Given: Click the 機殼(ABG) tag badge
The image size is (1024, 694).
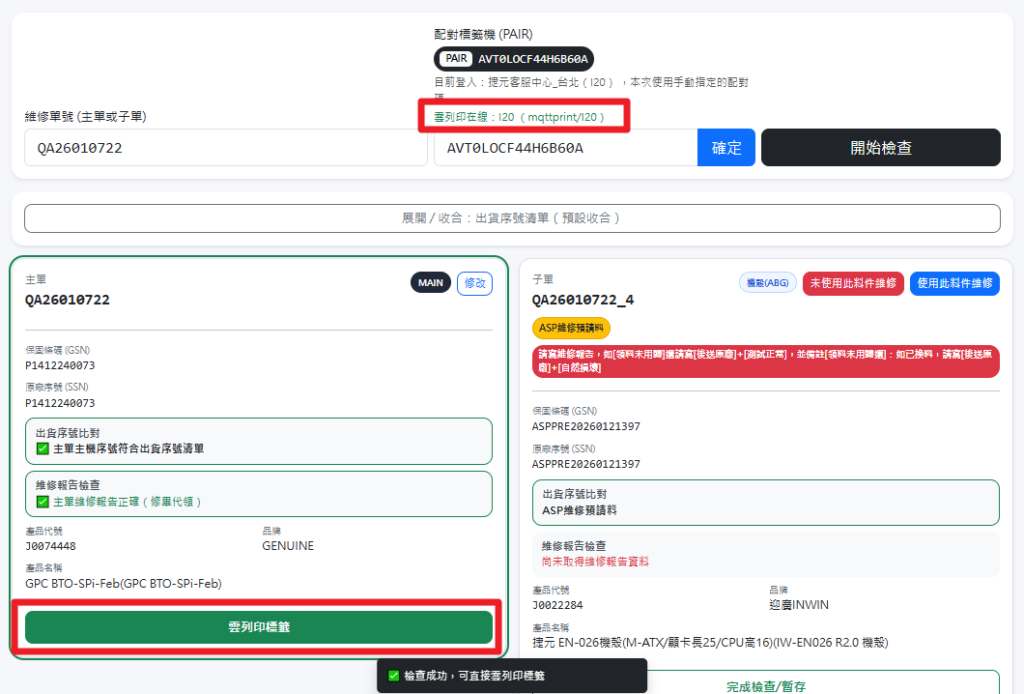Looking at the screenshot, I should [767, 283].
